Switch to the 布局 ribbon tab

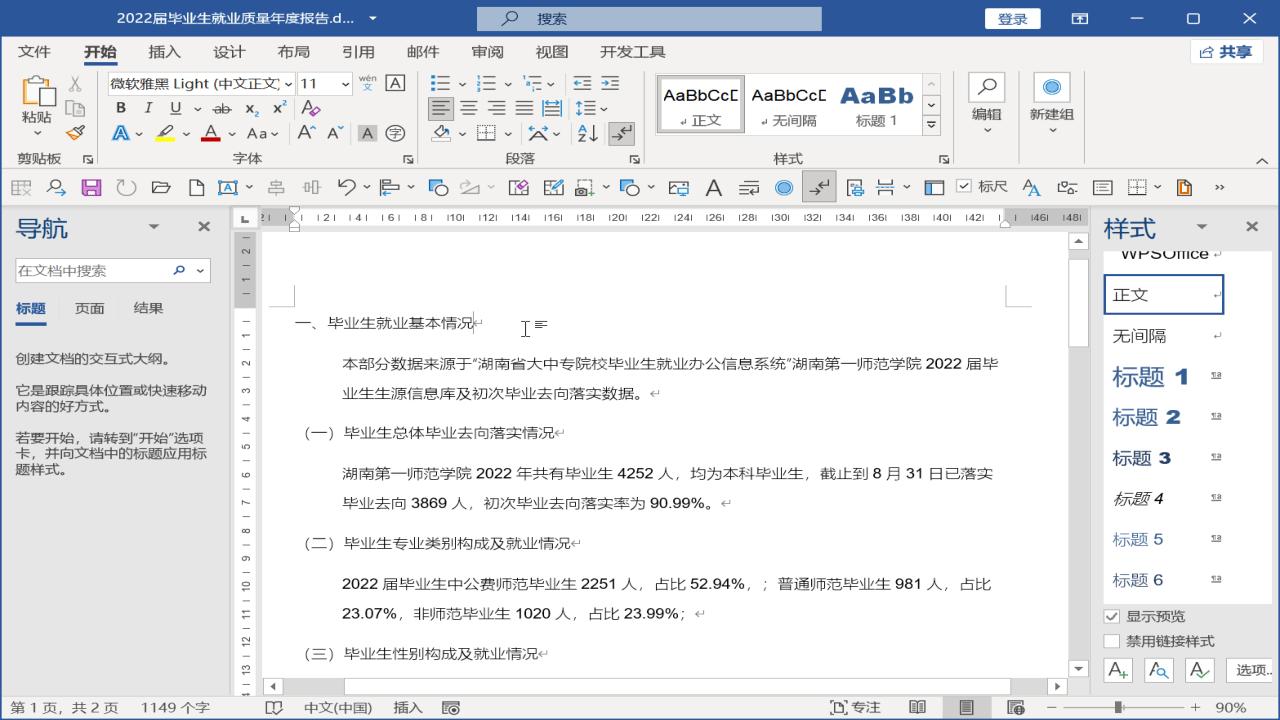point(294,52)
